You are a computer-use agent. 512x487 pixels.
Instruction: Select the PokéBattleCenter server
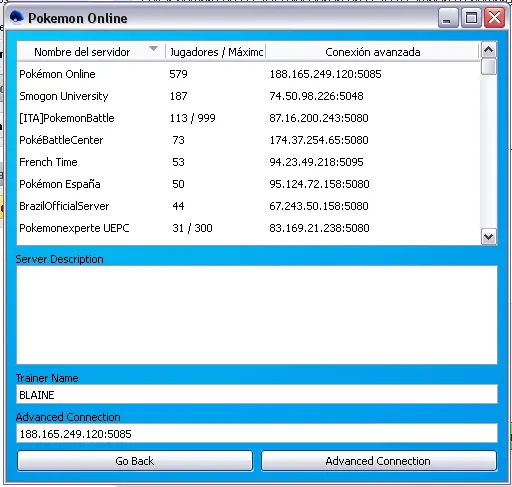(248, 140)
